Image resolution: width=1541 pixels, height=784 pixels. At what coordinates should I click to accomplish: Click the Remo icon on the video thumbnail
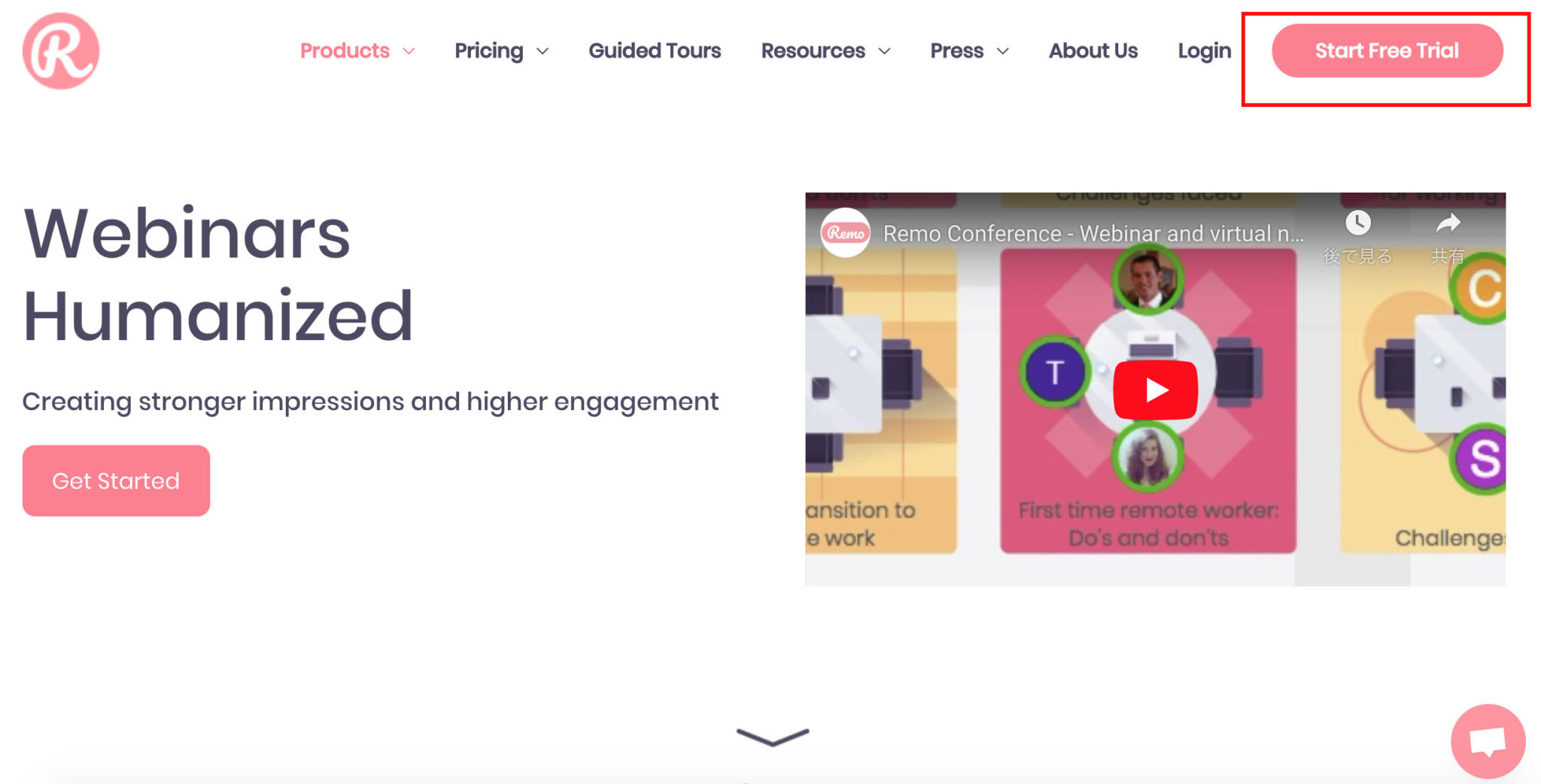pyautogui.click(x=846, y=234)
